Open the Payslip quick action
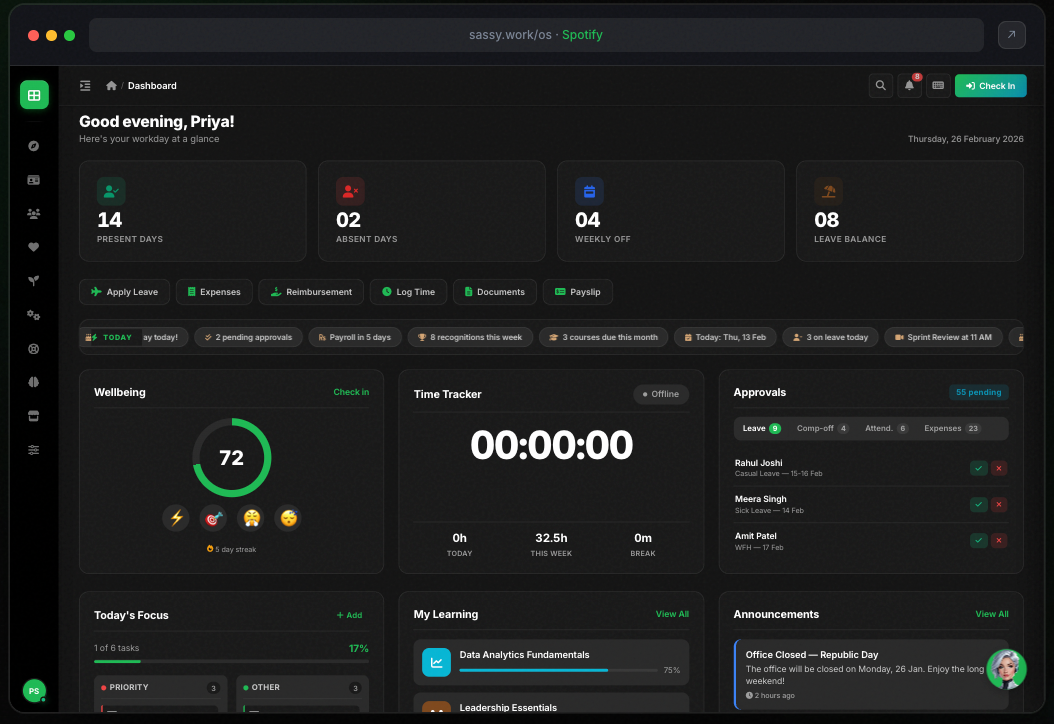This screenshot has height=724, width=1054. point(577,291)
